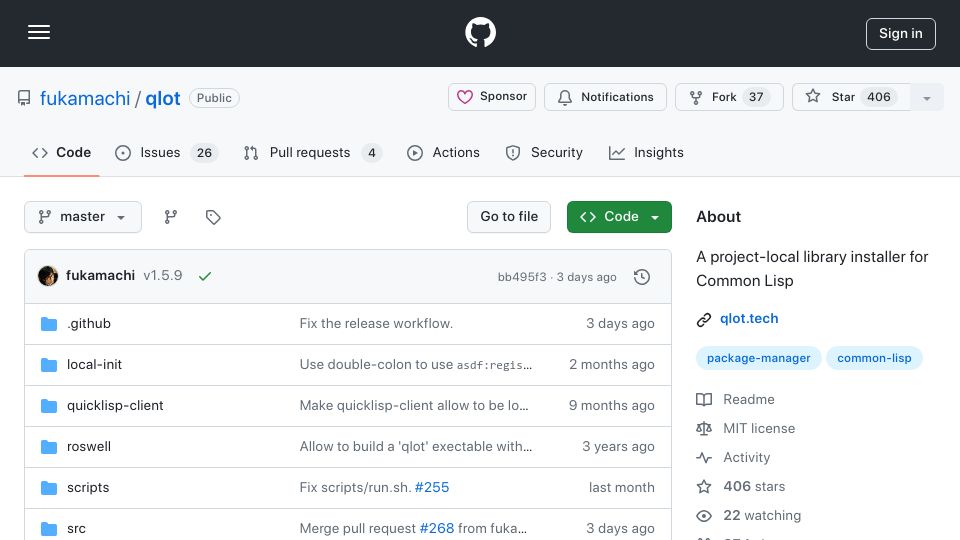Open the quicklisp-client folder
Image resolution: width=960 pixels, height=540 pixels.
115,405
